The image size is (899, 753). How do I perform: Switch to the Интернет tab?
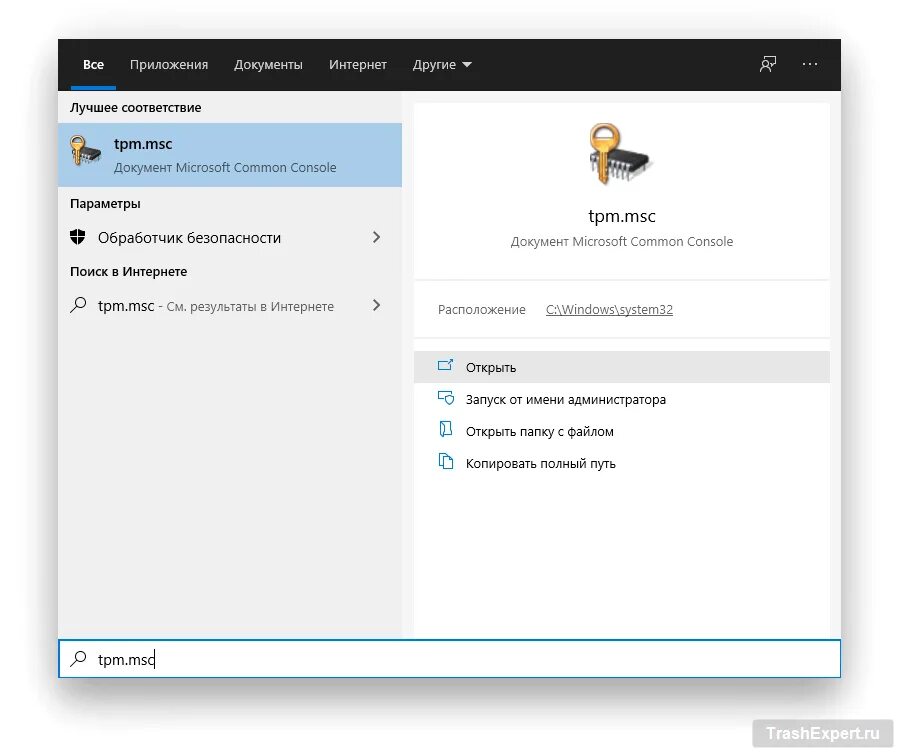tap(358, 65)
